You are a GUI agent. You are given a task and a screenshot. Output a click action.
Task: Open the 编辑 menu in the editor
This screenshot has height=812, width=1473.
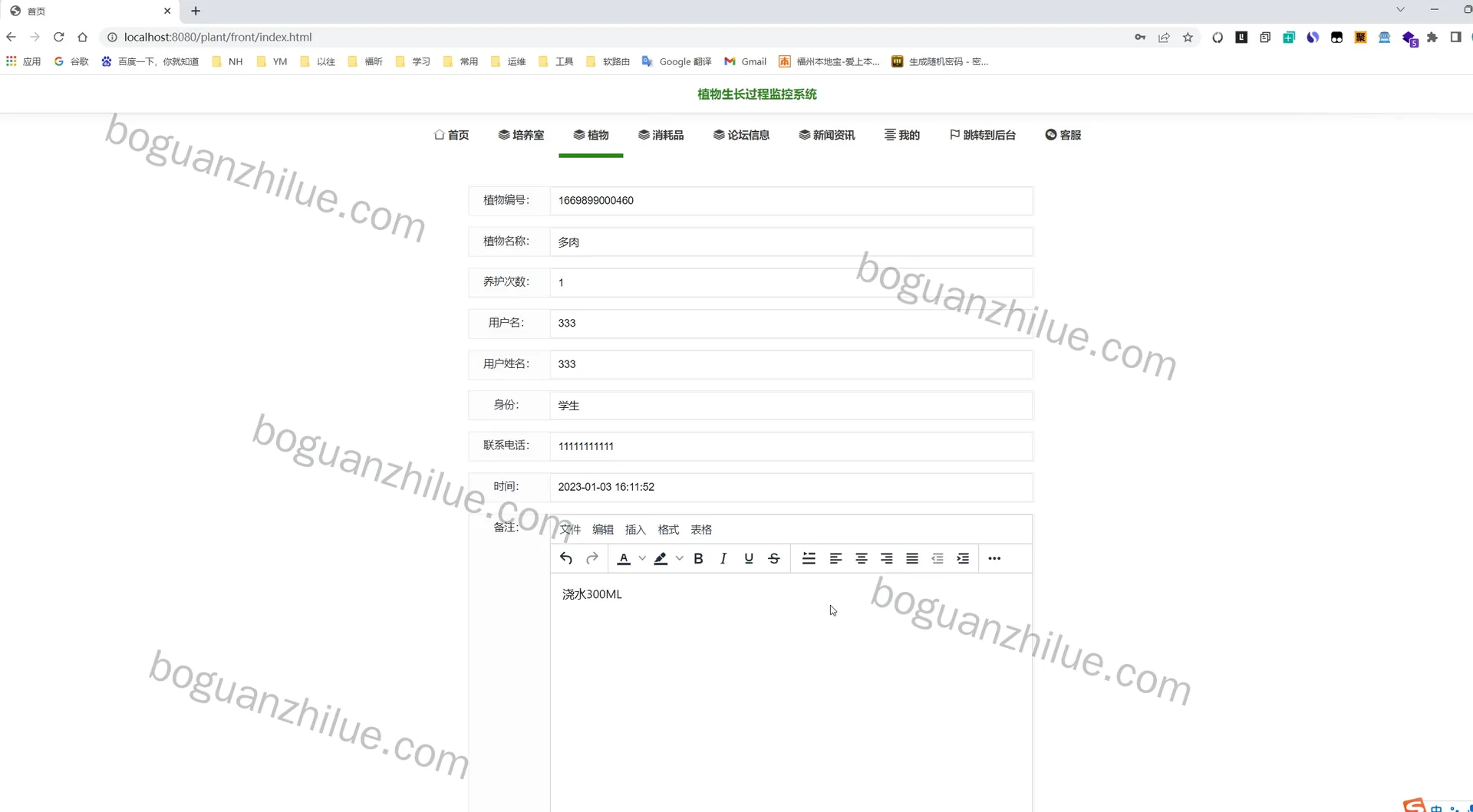(603, 530)
